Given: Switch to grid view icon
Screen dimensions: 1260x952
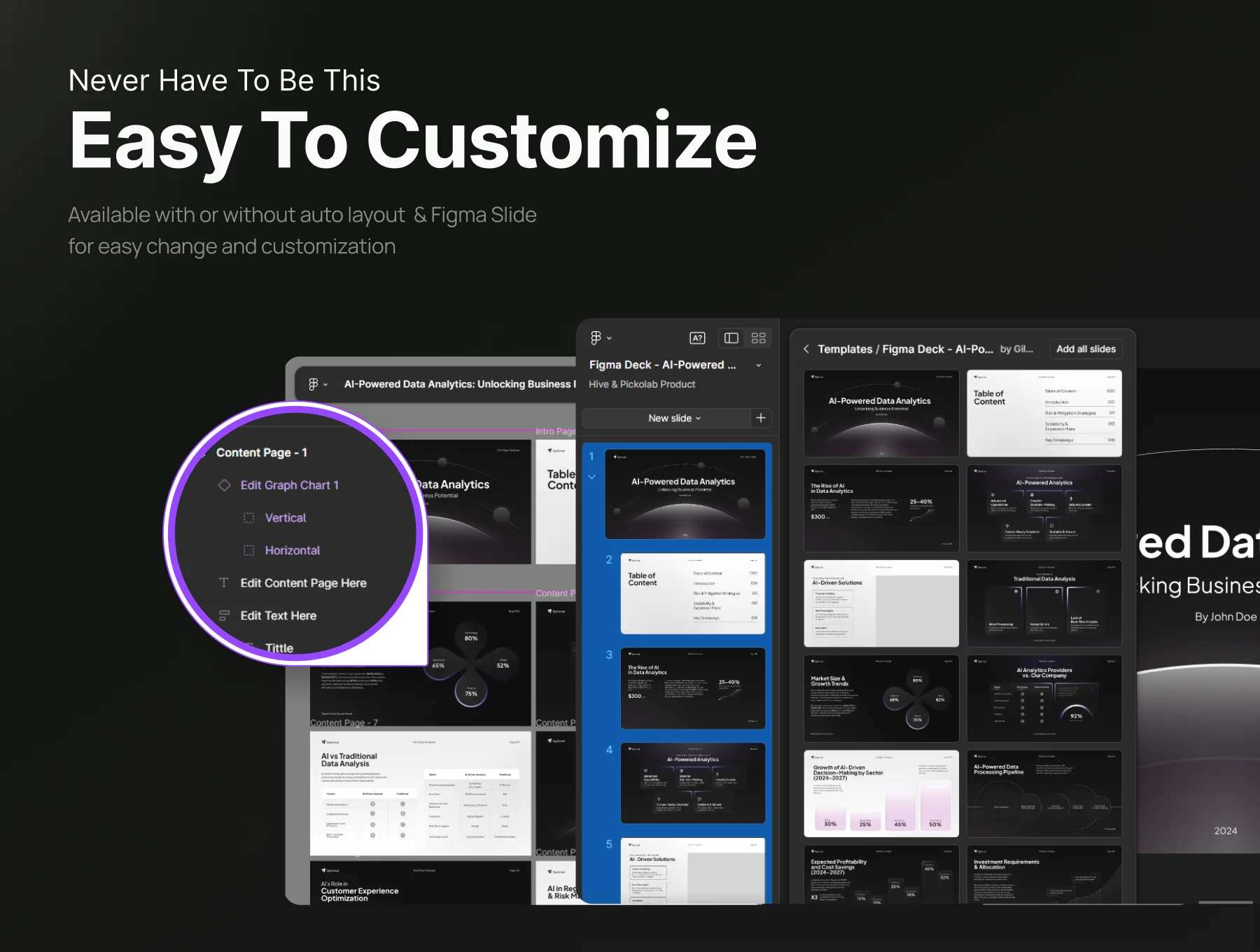Looking at the screenshot, I should pos(758,338).
